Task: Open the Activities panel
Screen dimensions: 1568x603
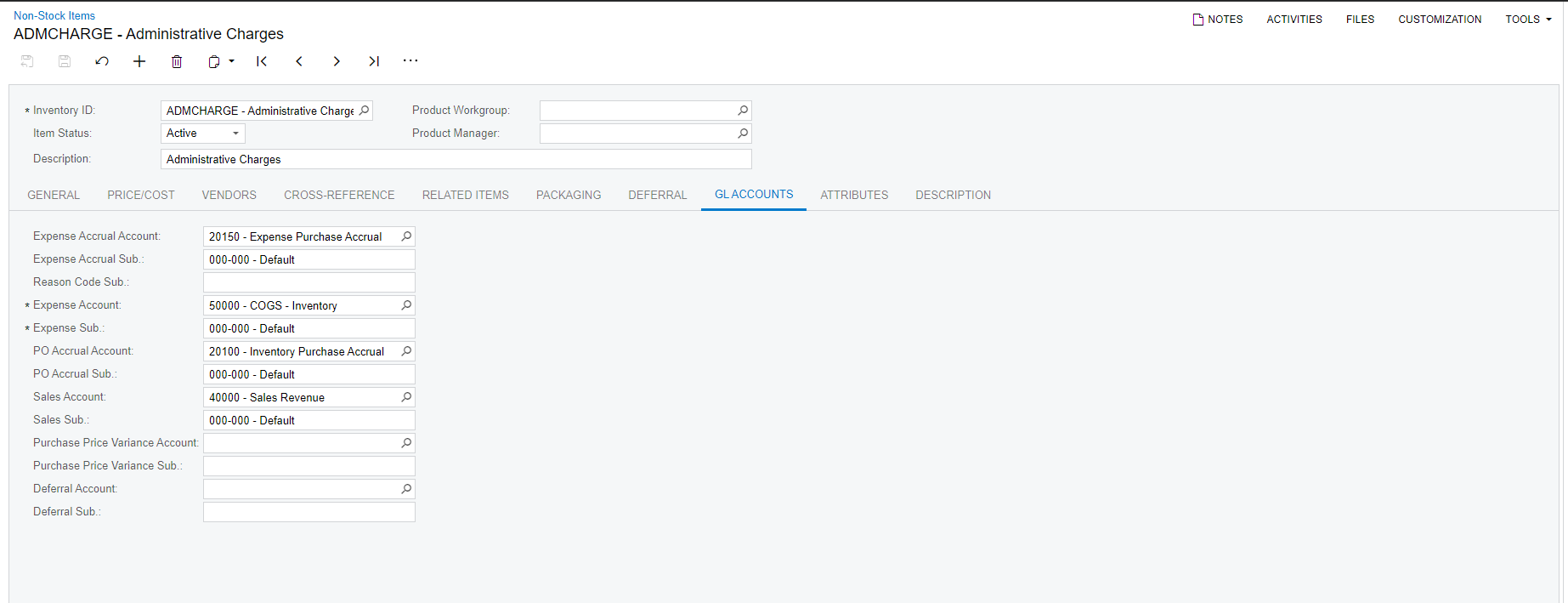Action: pos(1294,19)
